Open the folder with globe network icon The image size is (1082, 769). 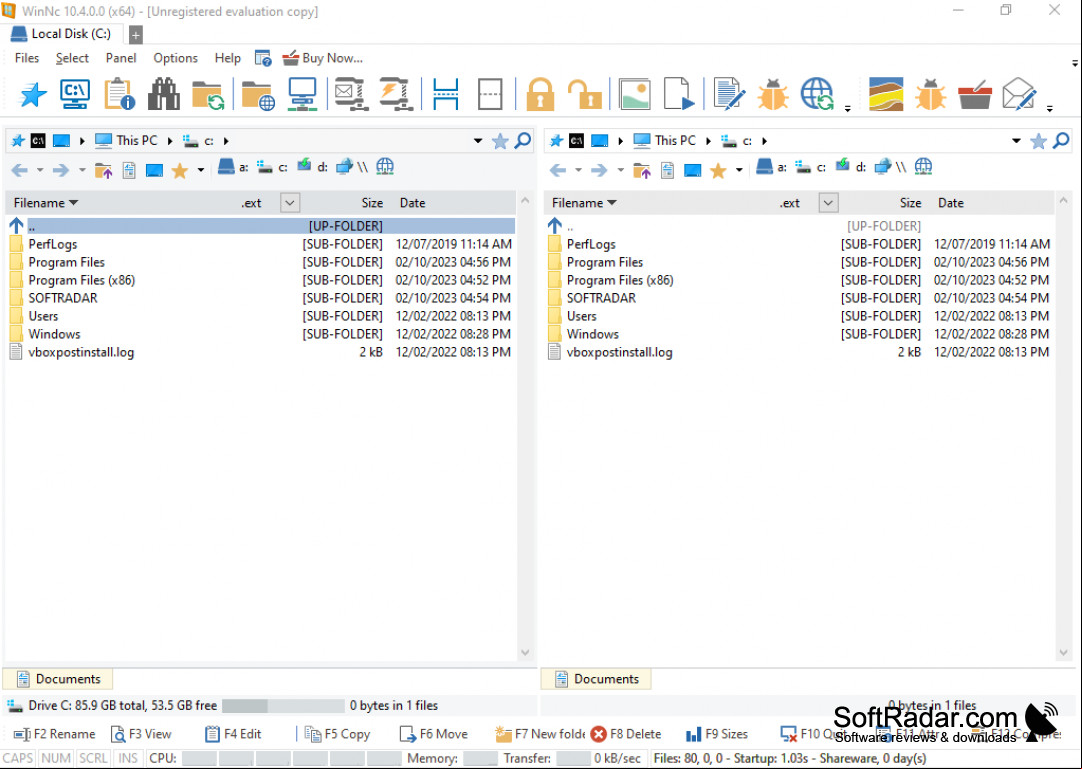(258, 95)
